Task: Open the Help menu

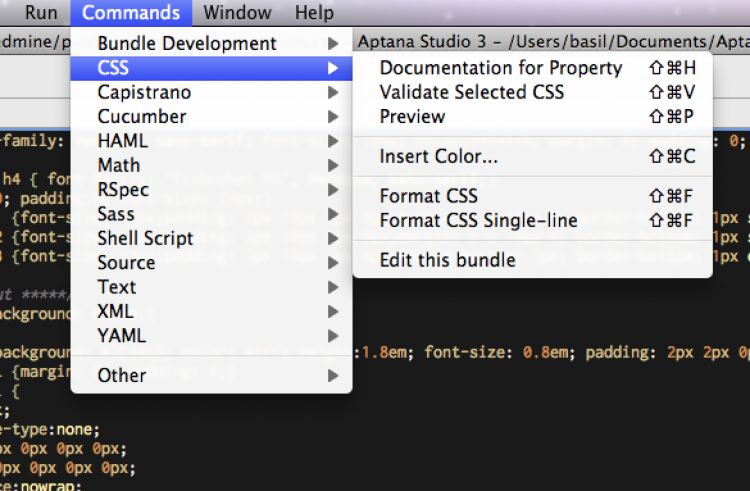Action: point(314,13)
